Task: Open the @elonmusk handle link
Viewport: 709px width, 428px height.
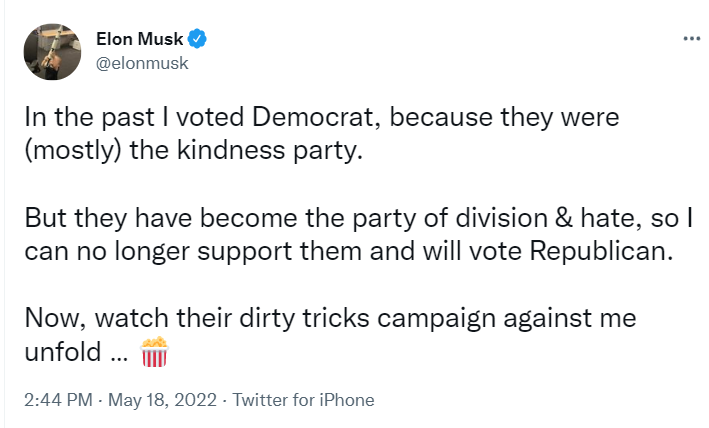Action: (x=141, y=62)
